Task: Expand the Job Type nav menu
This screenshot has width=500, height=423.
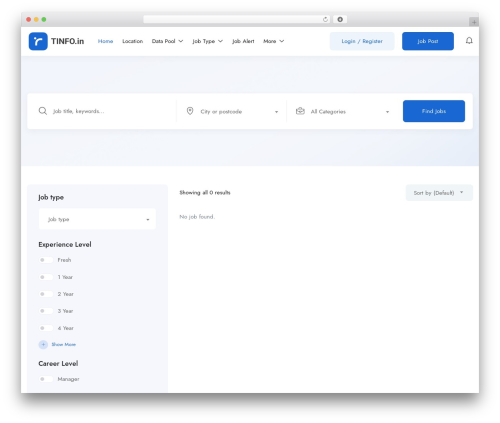Action: click(207, 41)
